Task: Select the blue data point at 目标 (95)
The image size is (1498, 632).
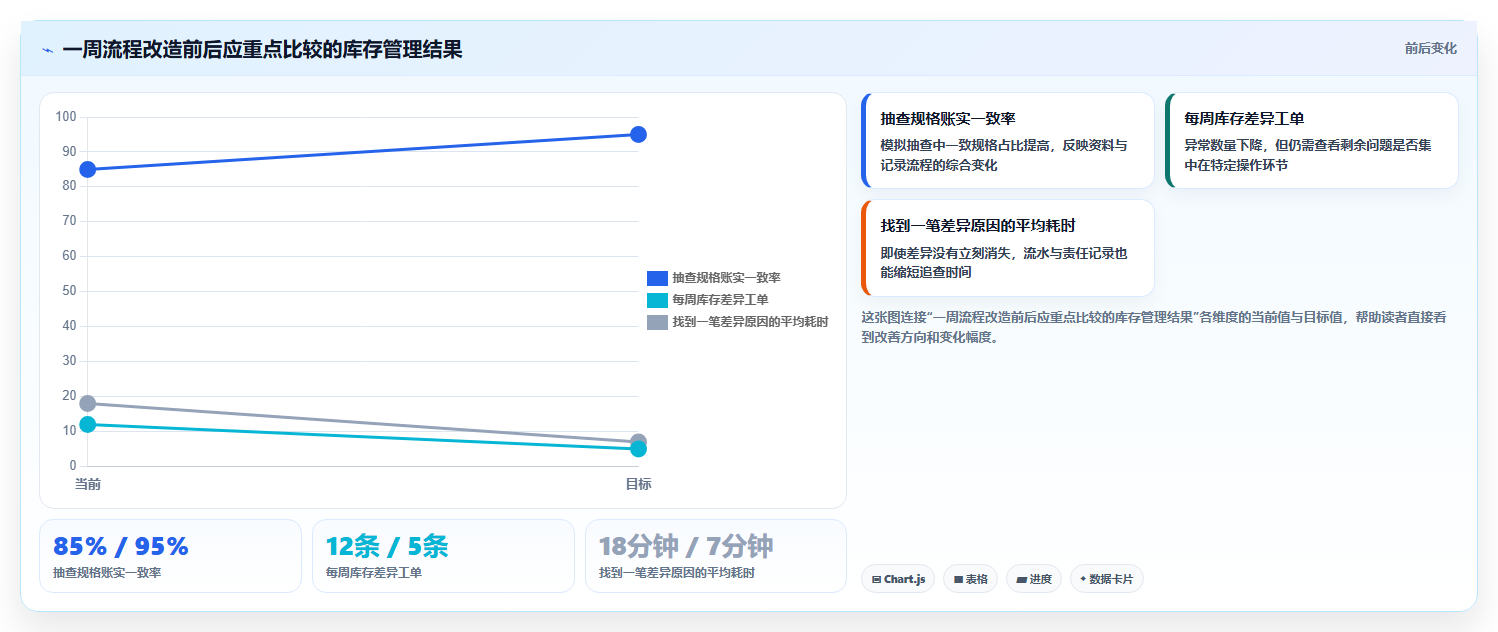Action: [638, 134]
